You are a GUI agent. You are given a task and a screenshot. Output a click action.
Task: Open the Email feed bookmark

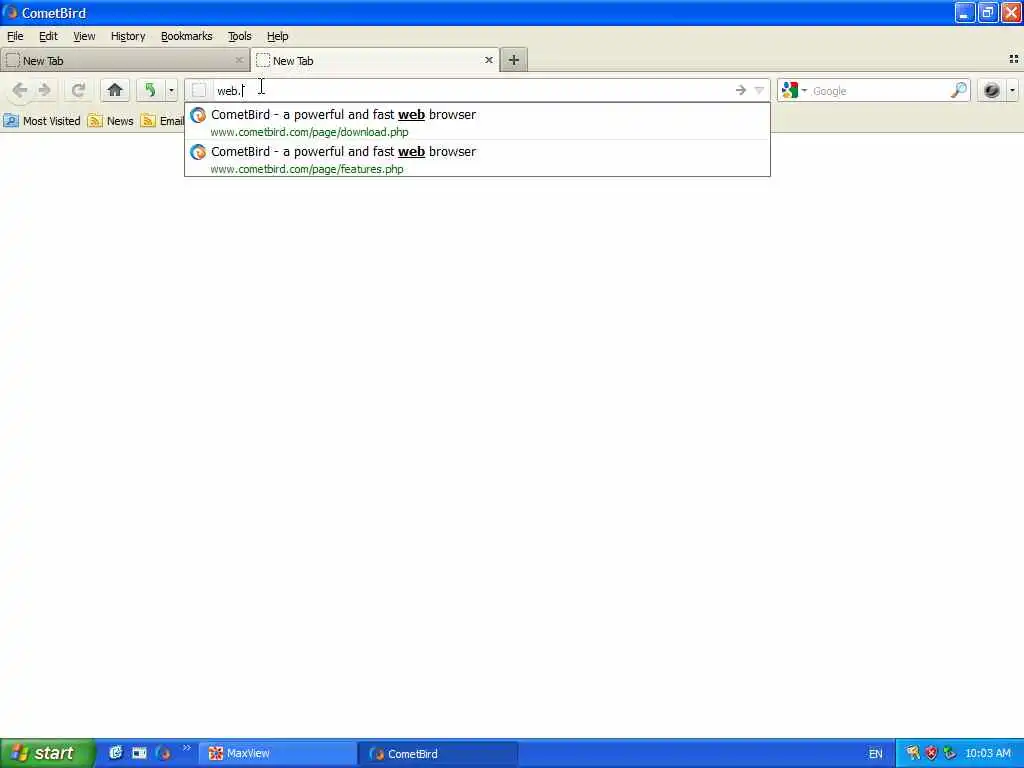pos(163,121)
